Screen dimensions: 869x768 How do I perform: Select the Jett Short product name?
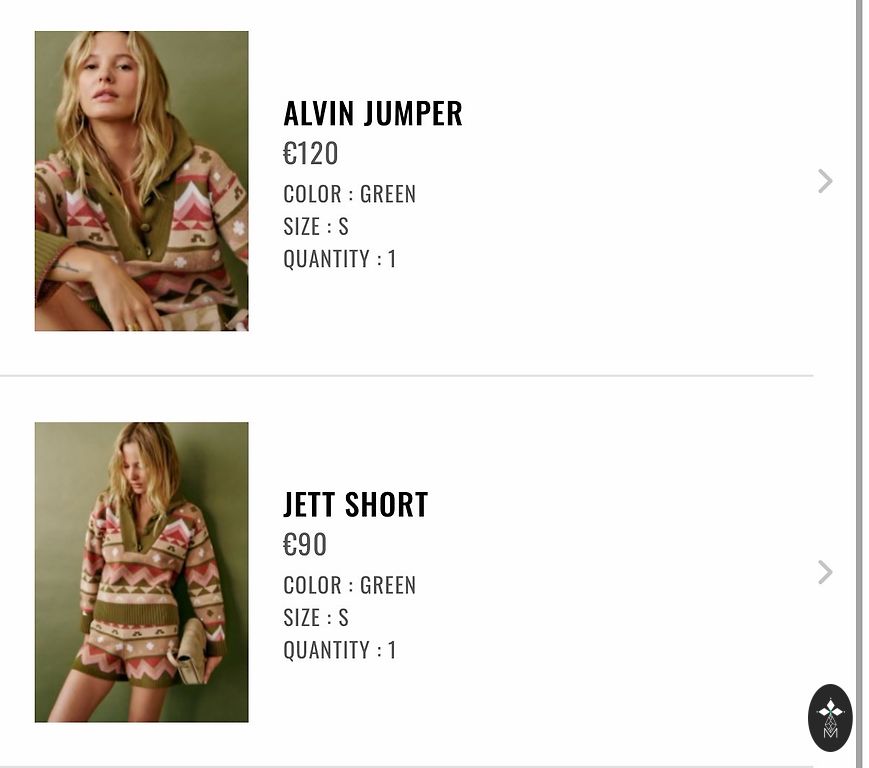356,505
